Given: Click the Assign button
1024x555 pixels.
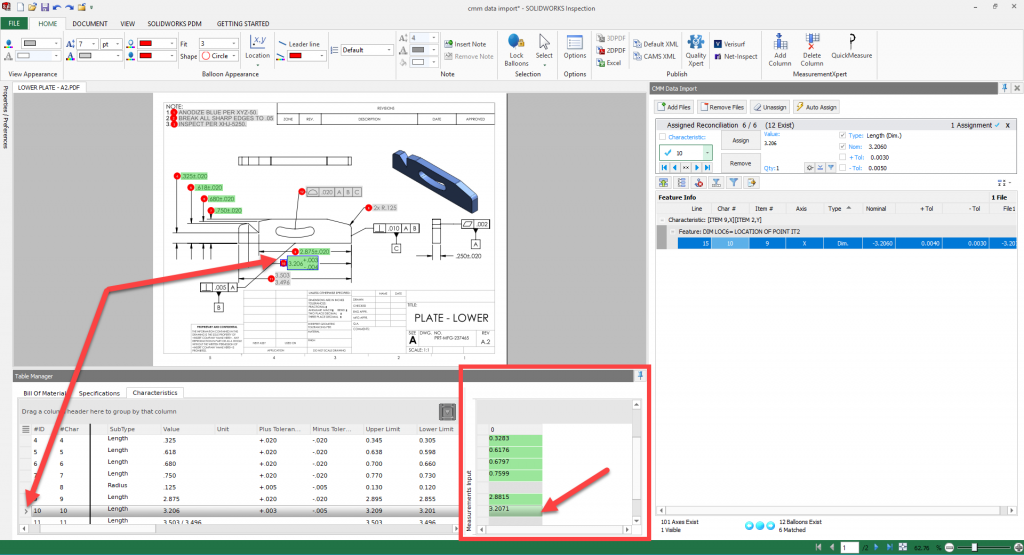Looking at the screenshot, I should tap(741, 140).
